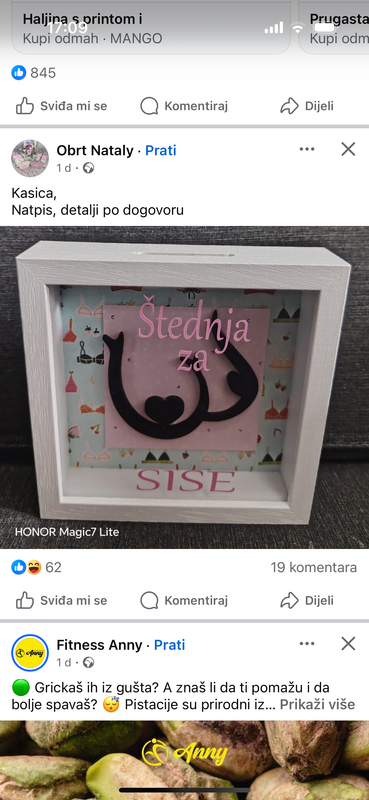Open Fitness Anny profile avatar
The image size is (369, 800).
click(x=30, y=653)
